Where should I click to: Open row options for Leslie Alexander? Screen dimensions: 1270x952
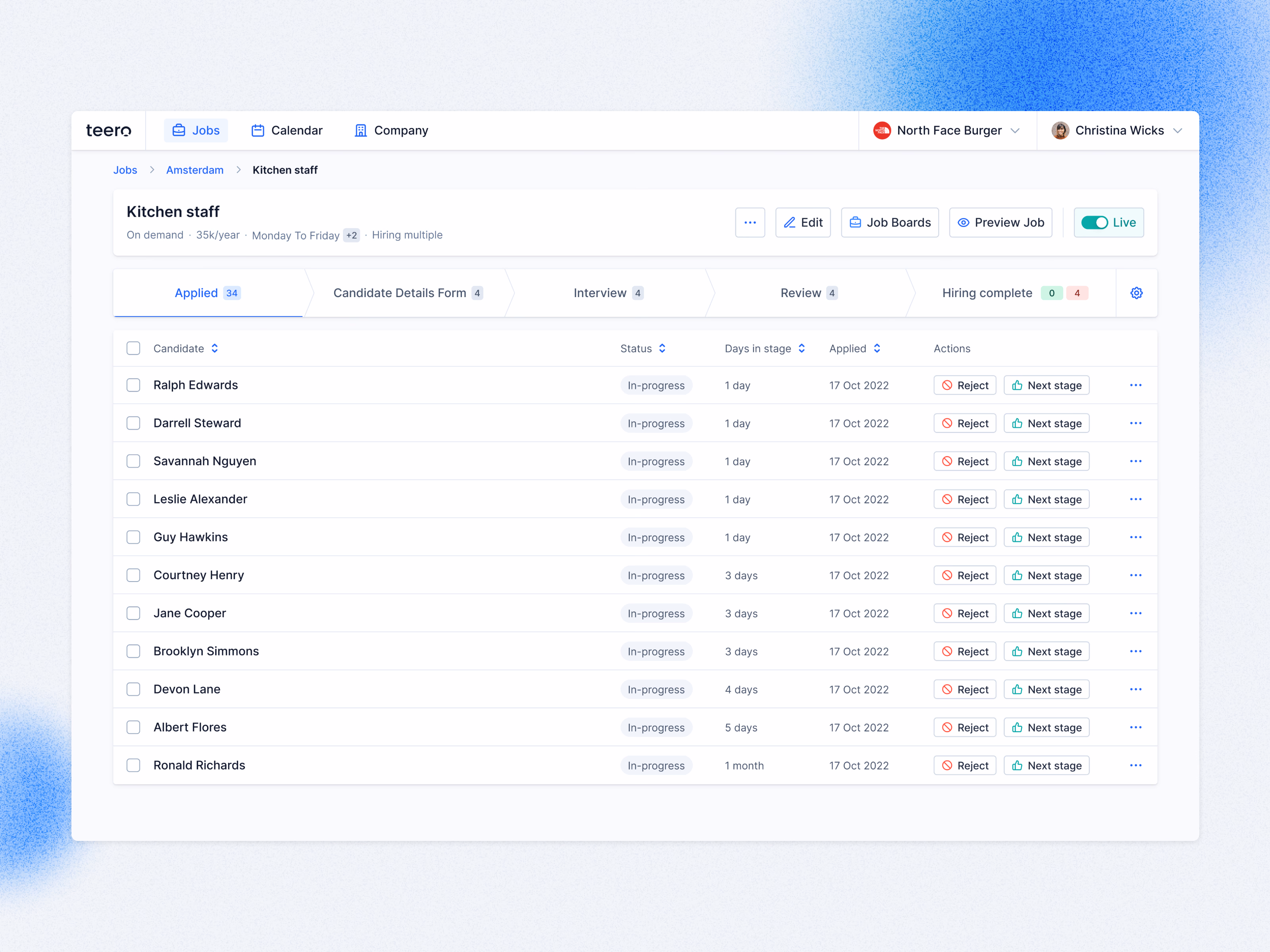(x=1135, y=499)
